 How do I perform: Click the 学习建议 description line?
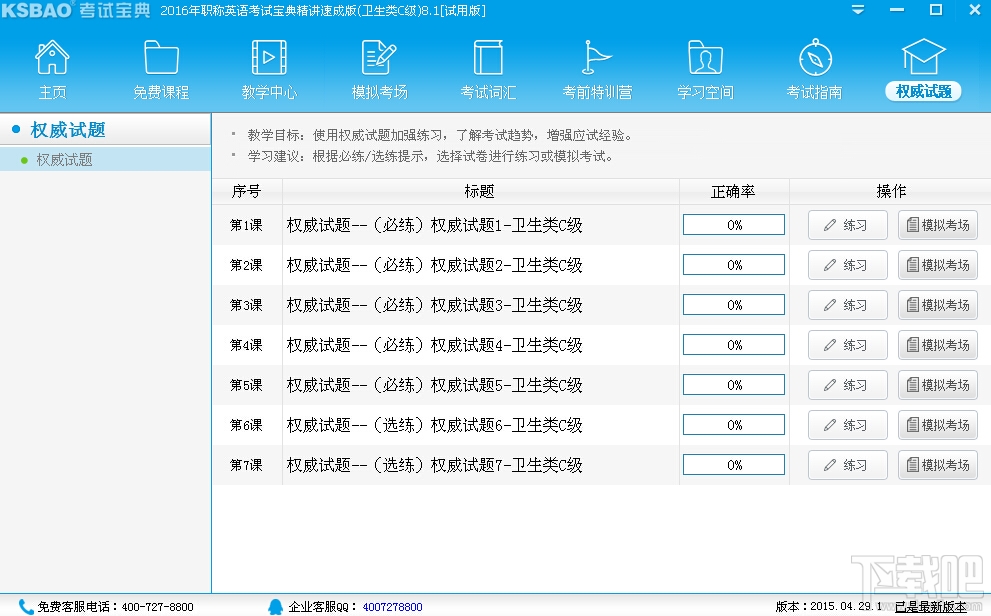430,156
